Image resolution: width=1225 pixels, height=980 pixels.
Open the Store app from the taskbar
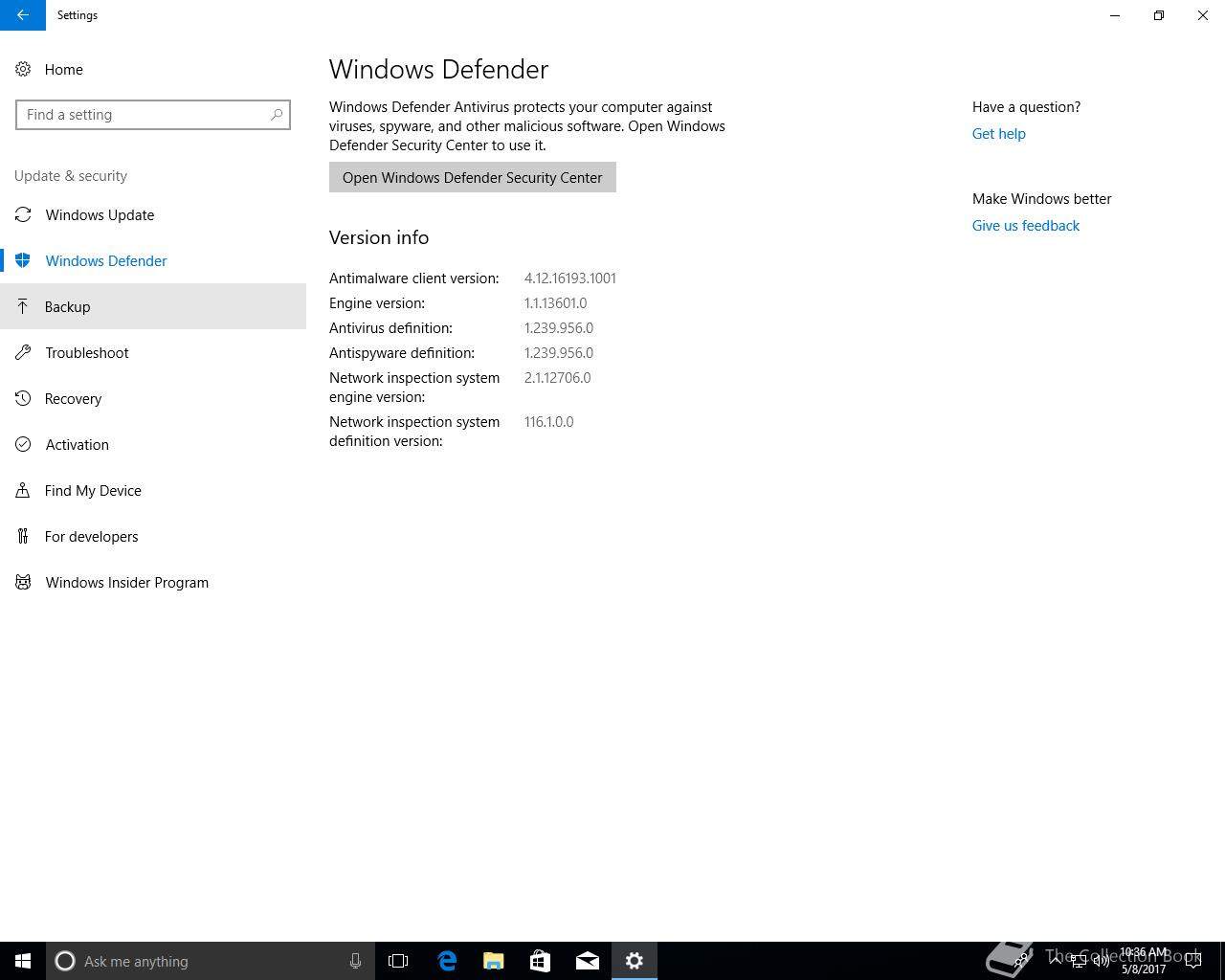tap(541, 961)
